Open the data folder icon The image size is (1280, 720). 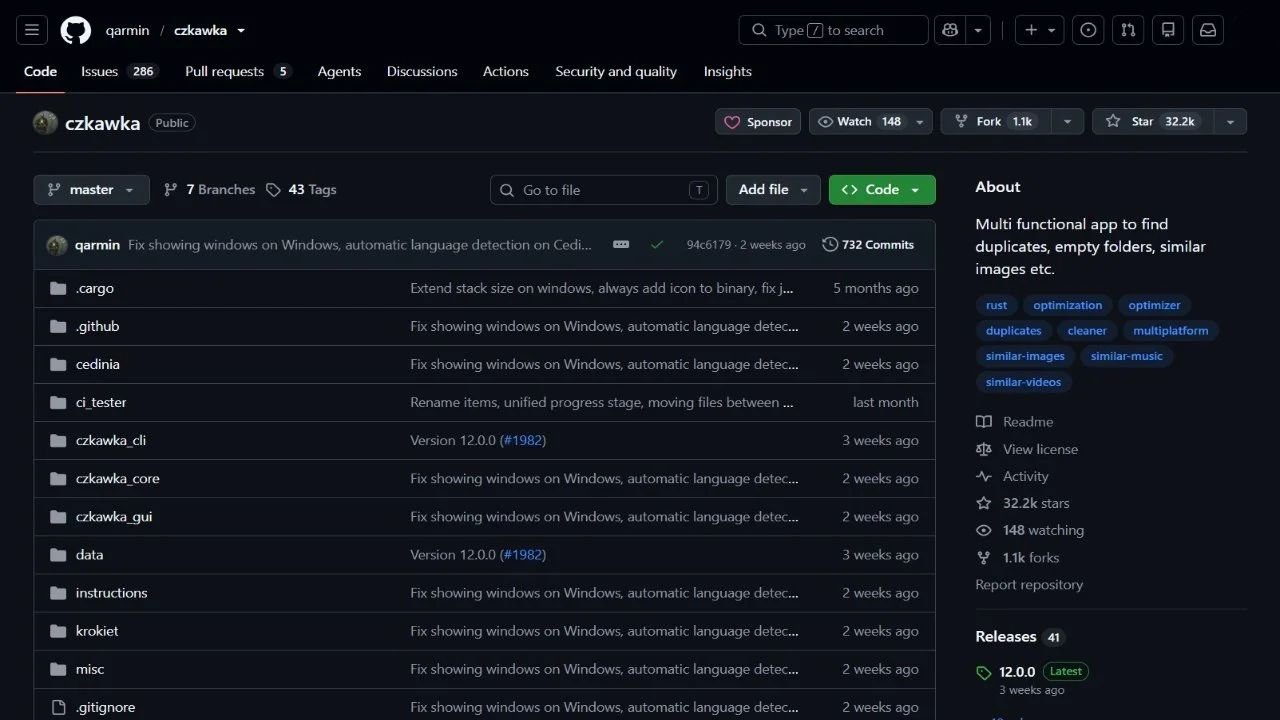coord(58,555)
